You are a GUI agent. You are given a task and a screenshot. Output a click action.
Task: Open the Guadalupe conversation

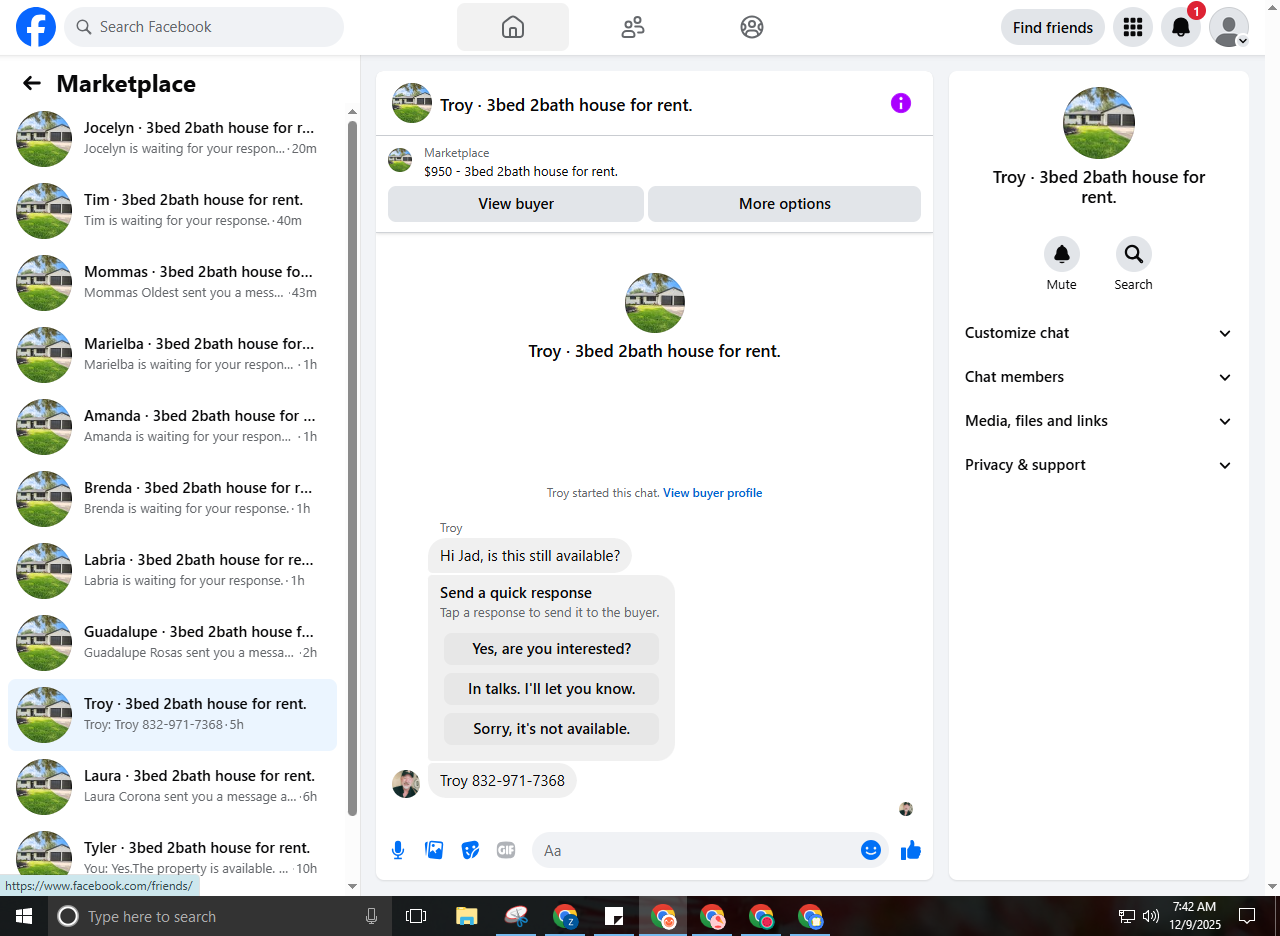tap(172, 643)
